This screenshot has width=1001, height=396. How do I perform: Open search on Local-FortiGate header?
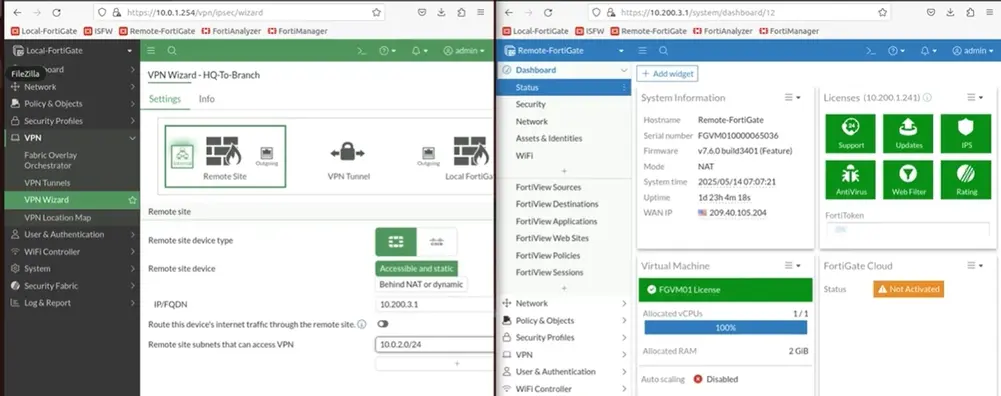point(172,50)
